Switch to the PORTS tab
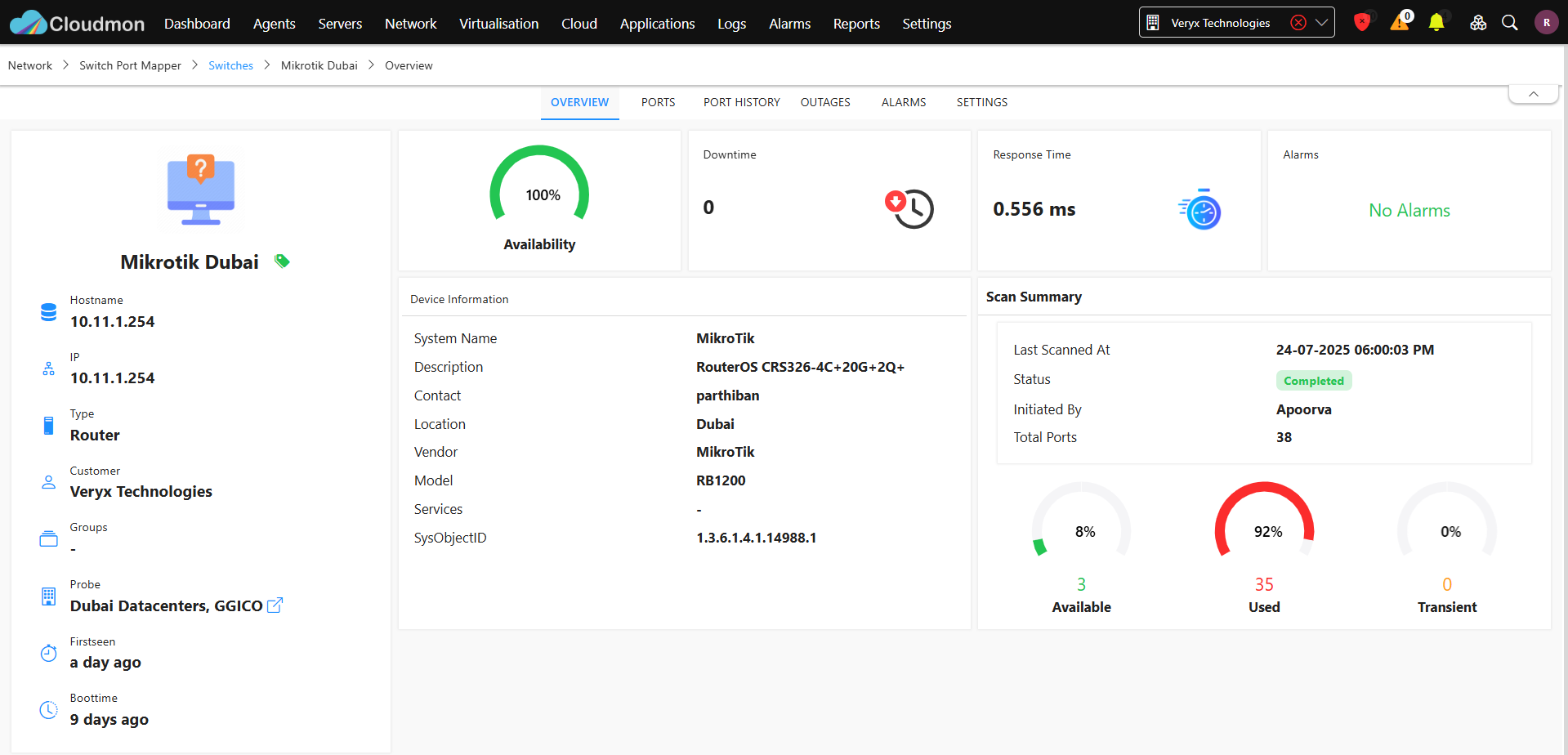1568x755 pixels. (659, 102)
